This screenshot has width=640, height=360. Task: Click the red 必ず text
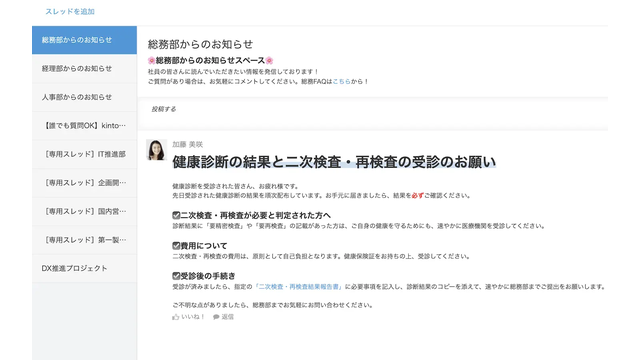(x=418, y=196)
